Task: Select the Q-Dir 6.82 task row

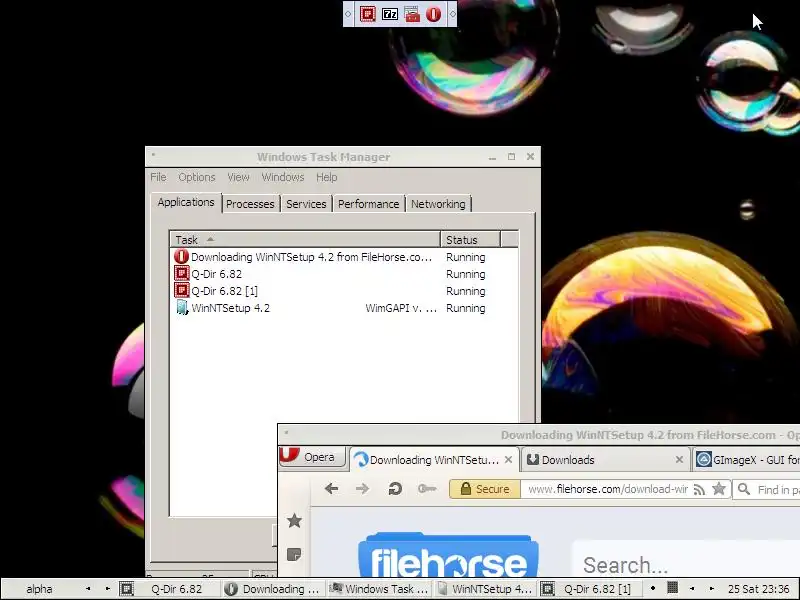Action: pyautogui.click(x=344, y=274)
